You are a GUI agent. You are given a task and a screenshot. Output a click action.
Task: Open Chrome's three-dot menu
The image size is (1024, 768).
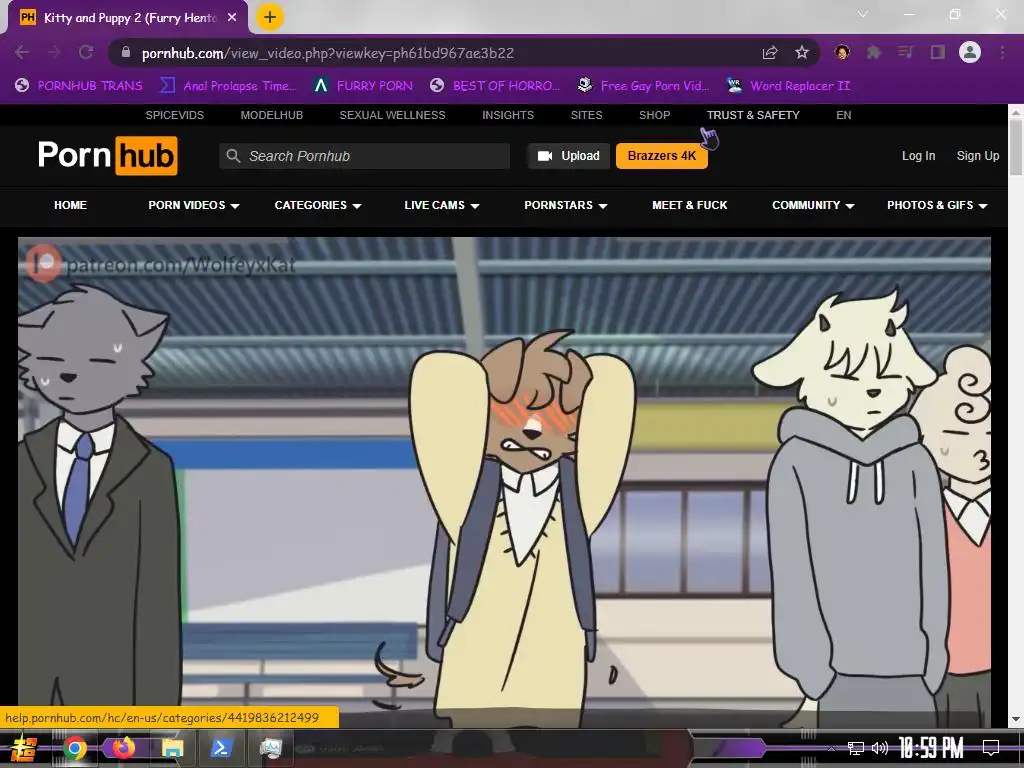pyautogui.click(x=1002, y=53)
